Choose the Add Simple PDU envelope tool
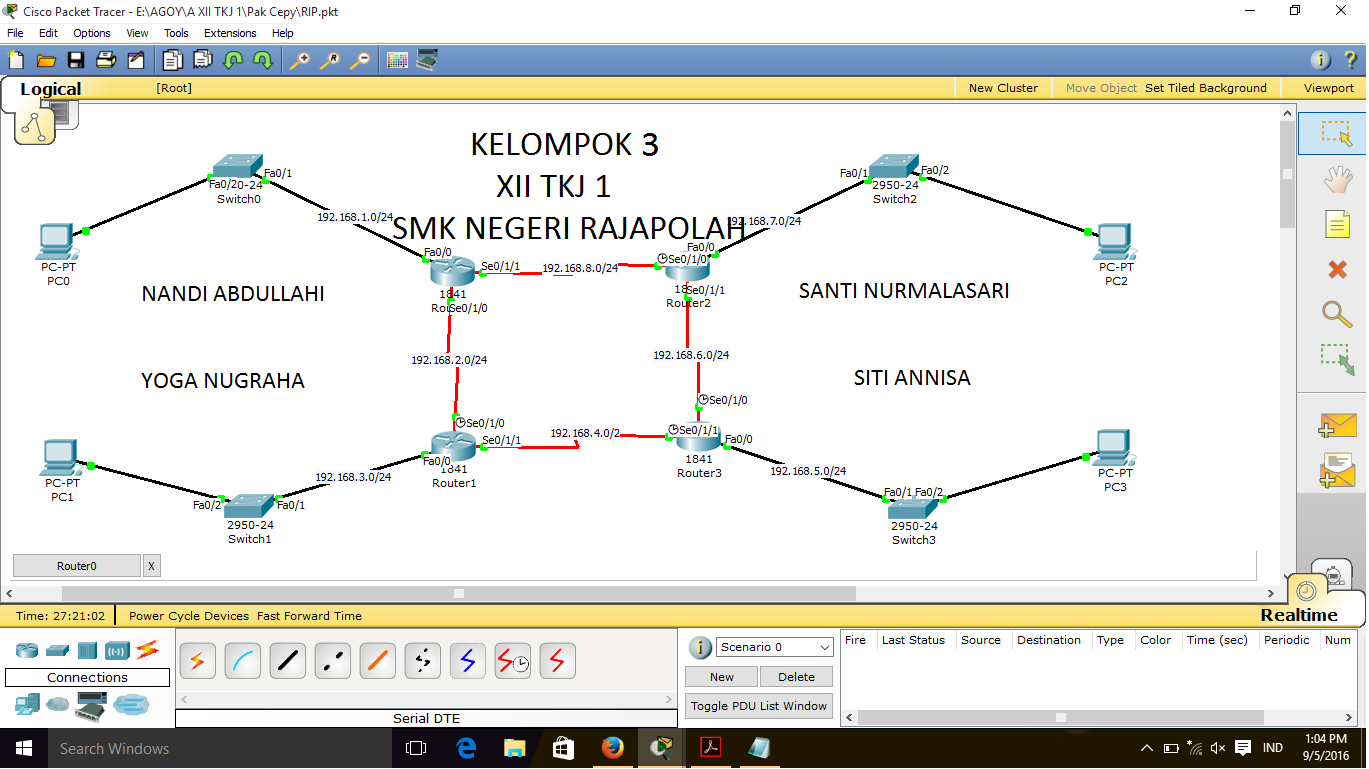 coord(1338,426)
